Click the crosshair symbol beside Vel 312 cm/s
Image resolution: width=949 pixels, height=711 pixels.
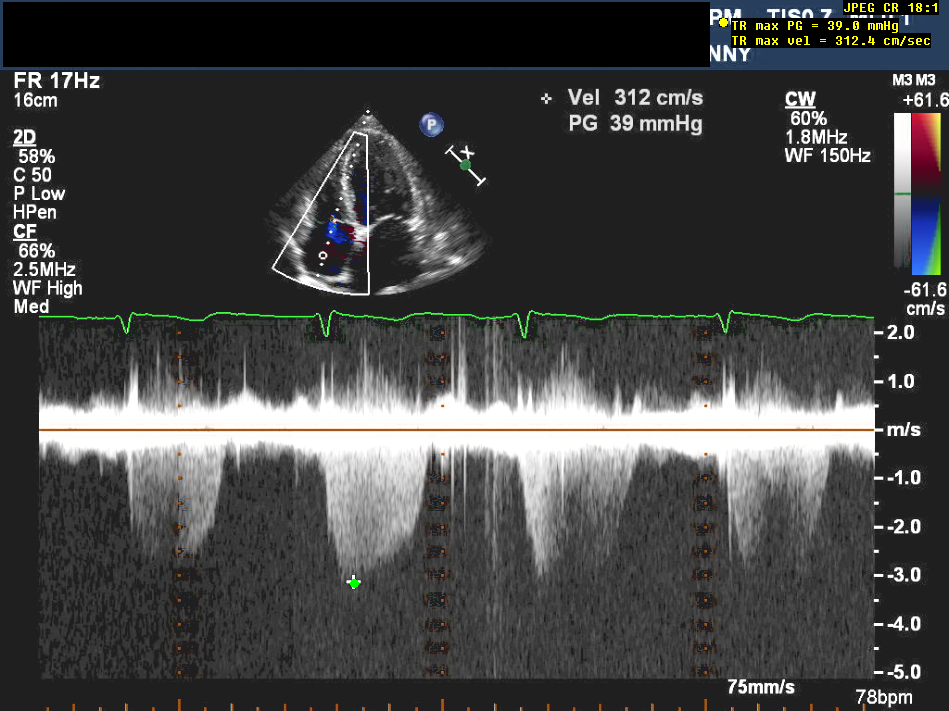pyautogui.click(x=546, y=99)
